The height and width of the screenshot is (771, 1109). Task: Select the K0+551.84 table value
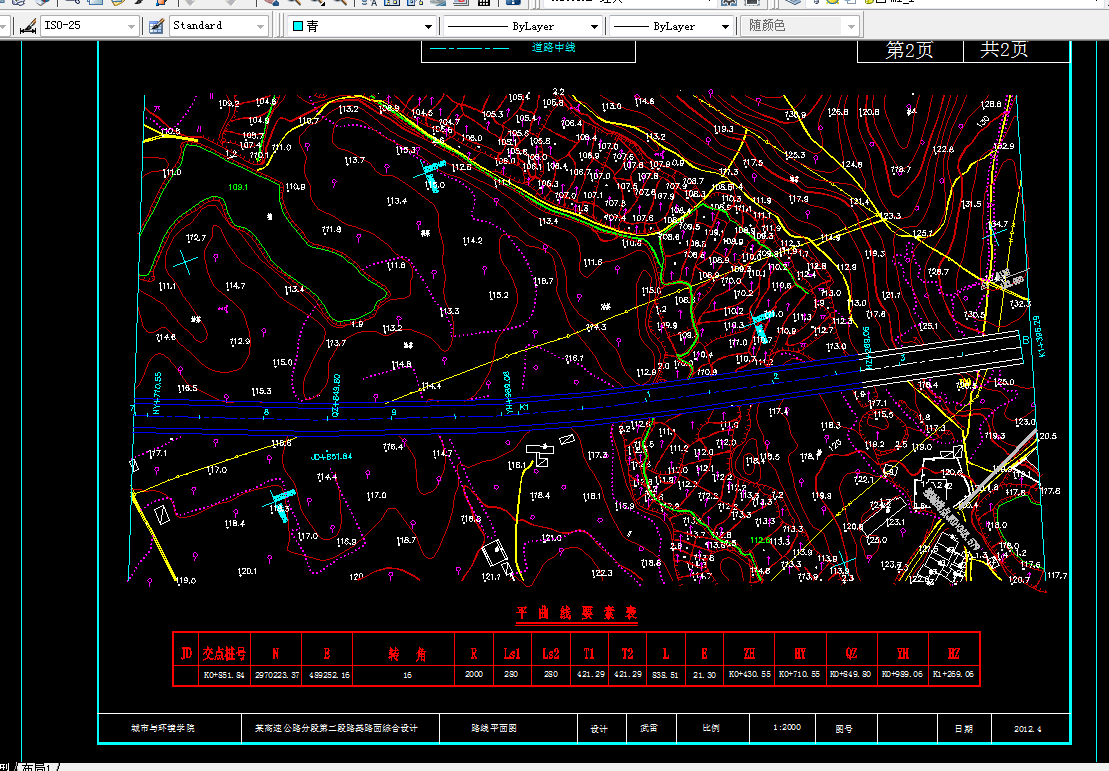click(x=224, y=675)
